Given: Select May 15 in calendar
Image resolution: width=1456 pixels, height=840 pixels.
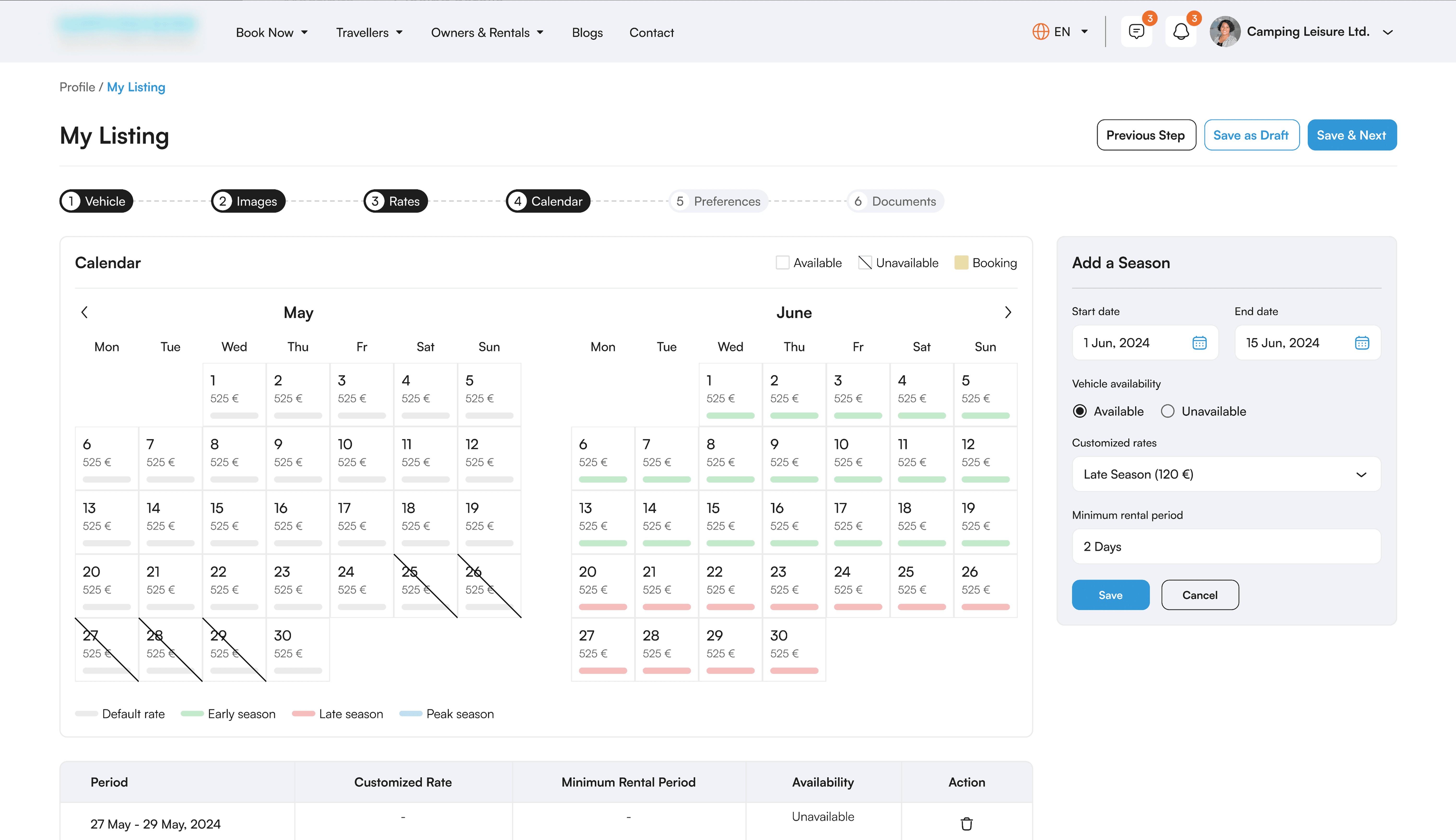Looking at the screenshot, I should (x=234, y=522).
